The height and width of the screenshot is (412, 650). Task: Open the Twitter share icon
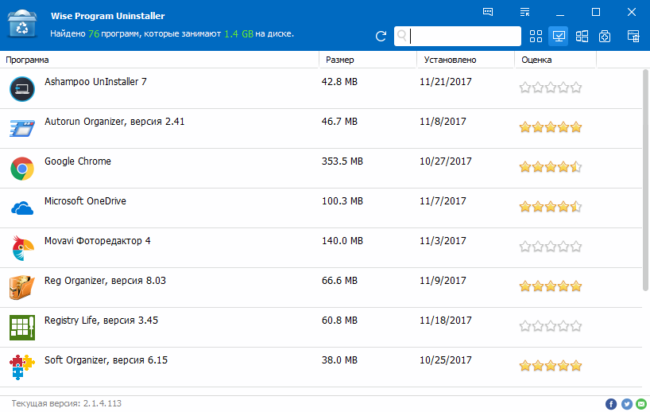point(626,404)
